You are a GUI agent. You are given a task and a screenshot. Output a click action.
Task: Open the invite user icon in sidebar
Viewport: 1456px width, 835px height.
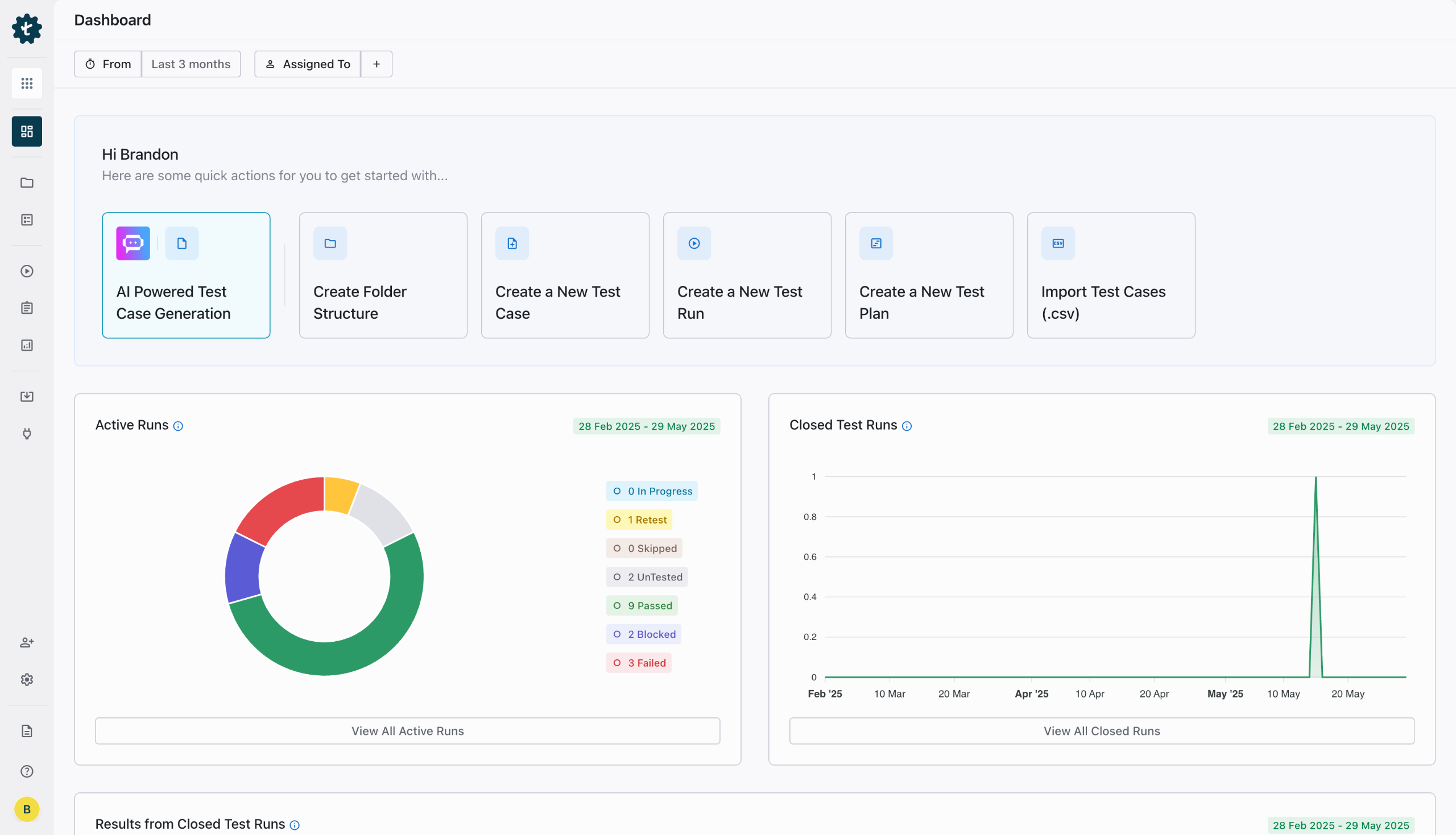(27, 642)
